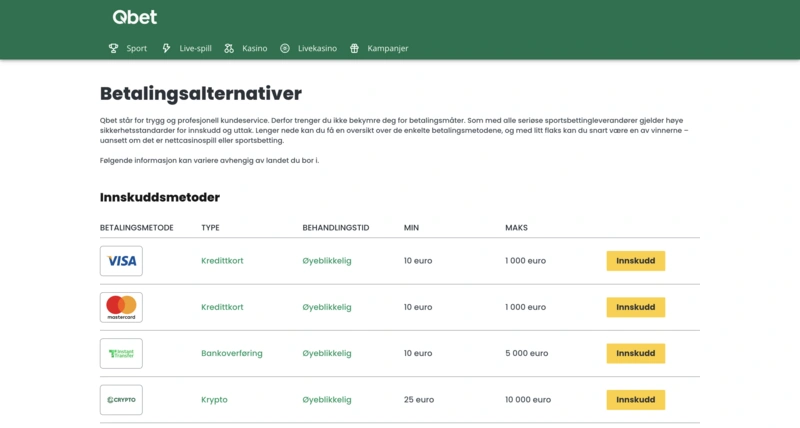
Task: Click the trophy icon beside Sport
Action: pos(113,48)
